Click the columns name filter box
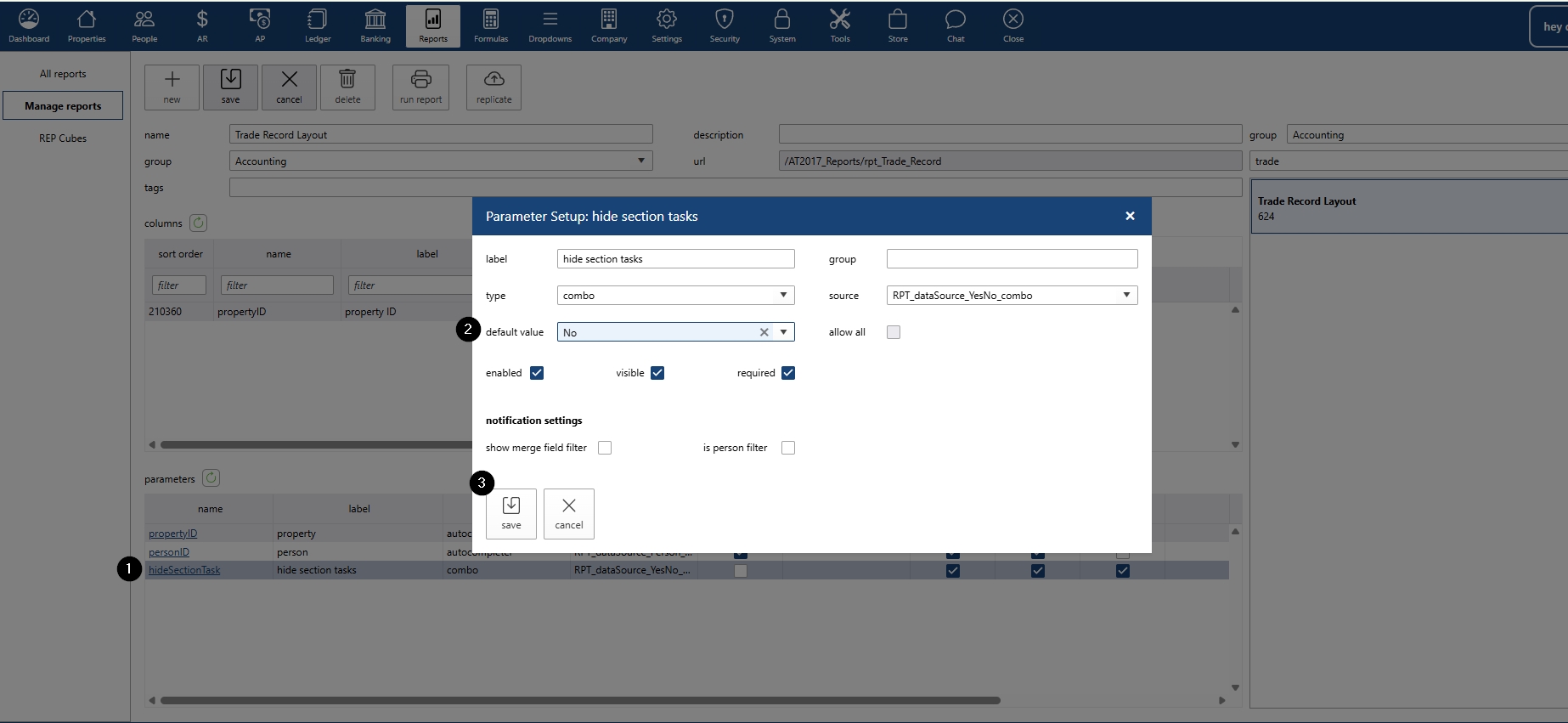 tap(277, 285)
